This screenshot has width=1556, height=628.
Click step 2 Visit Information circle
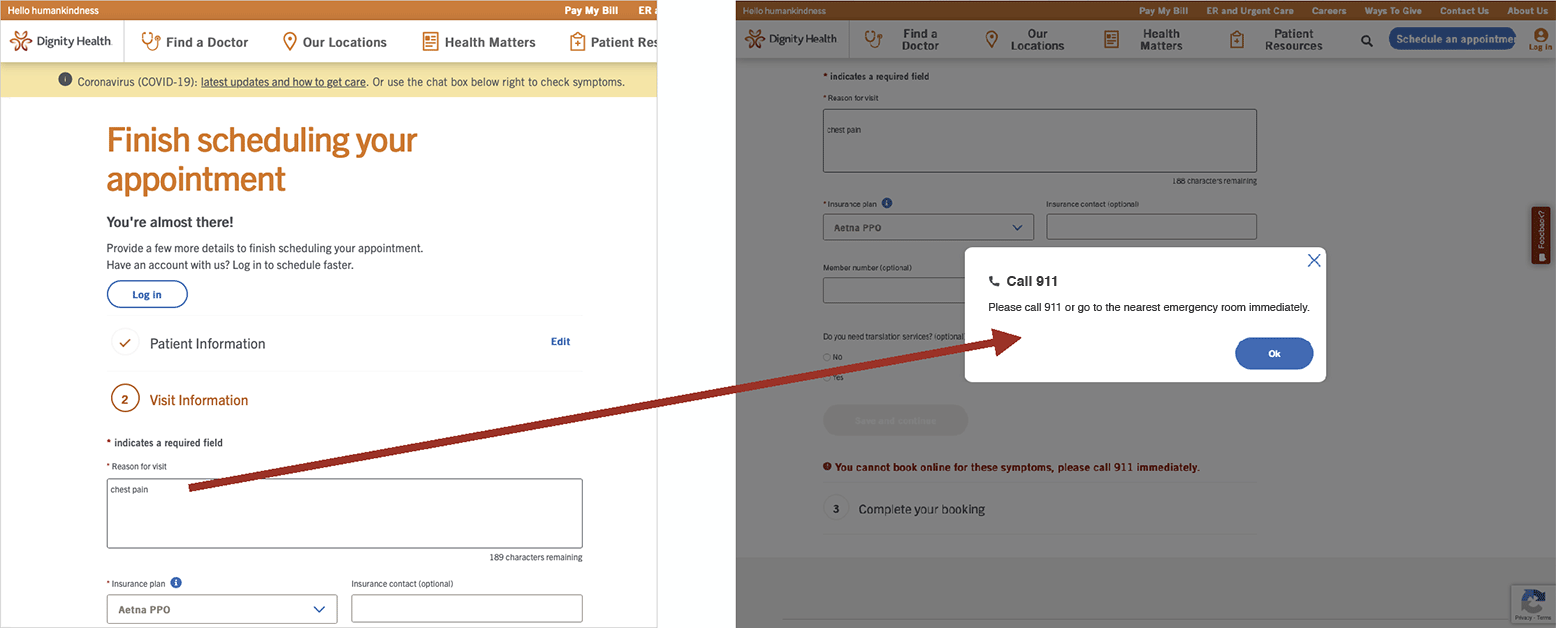pos(125,399)
